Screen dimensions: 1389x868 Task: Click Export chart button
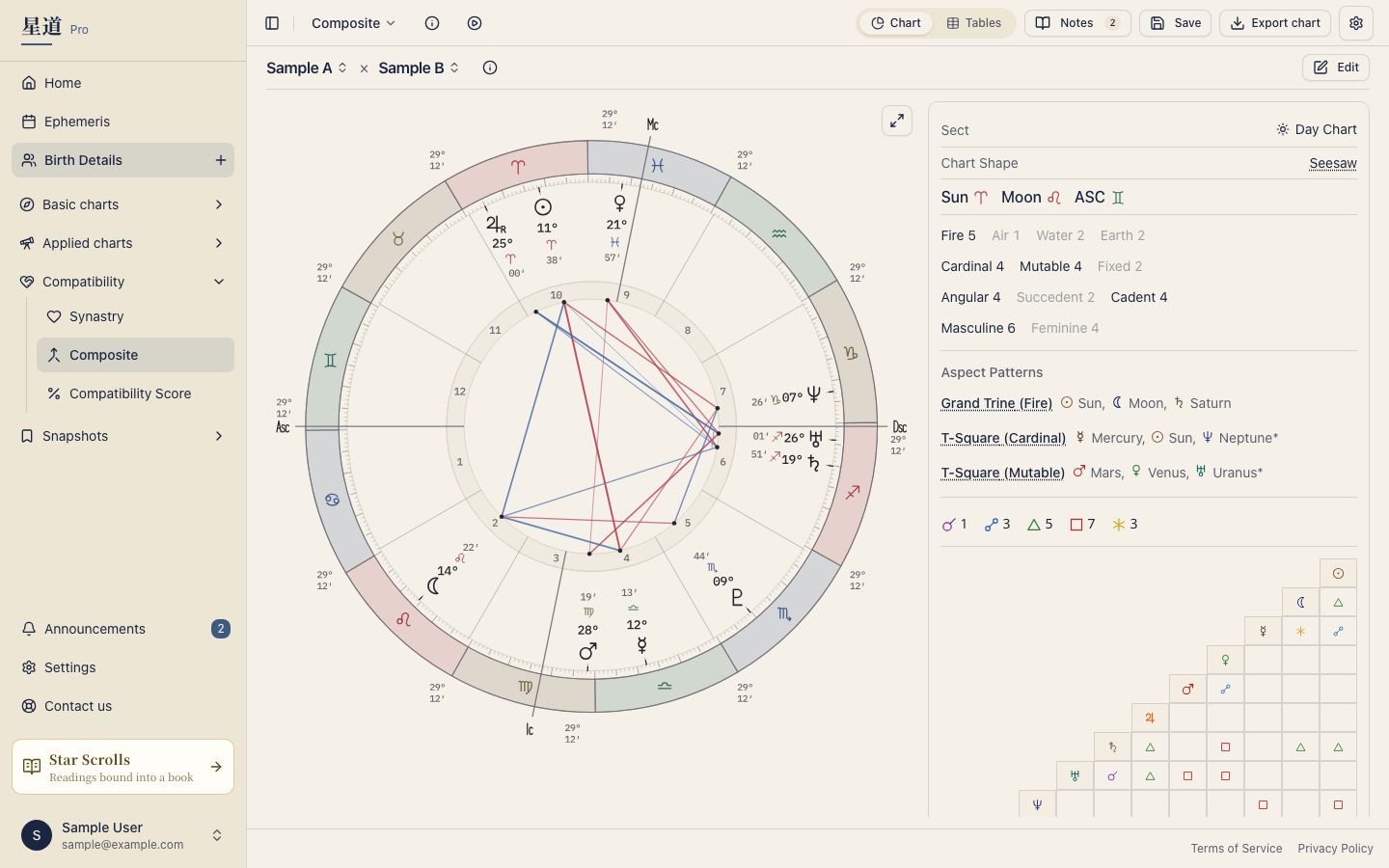pos(1275,23)
